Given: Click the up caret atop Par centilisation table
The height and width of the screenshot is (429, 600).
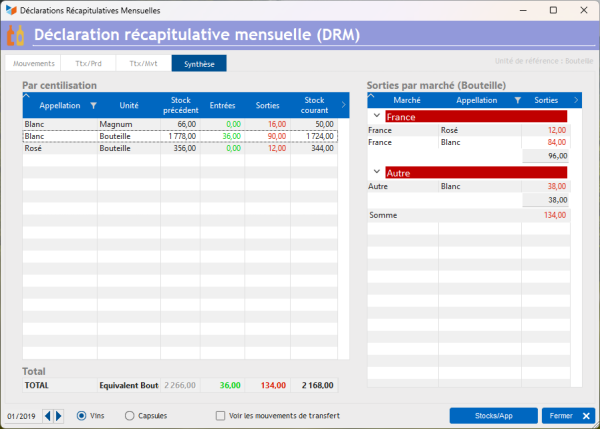Looking at the screenshot, I should (26, 95).
